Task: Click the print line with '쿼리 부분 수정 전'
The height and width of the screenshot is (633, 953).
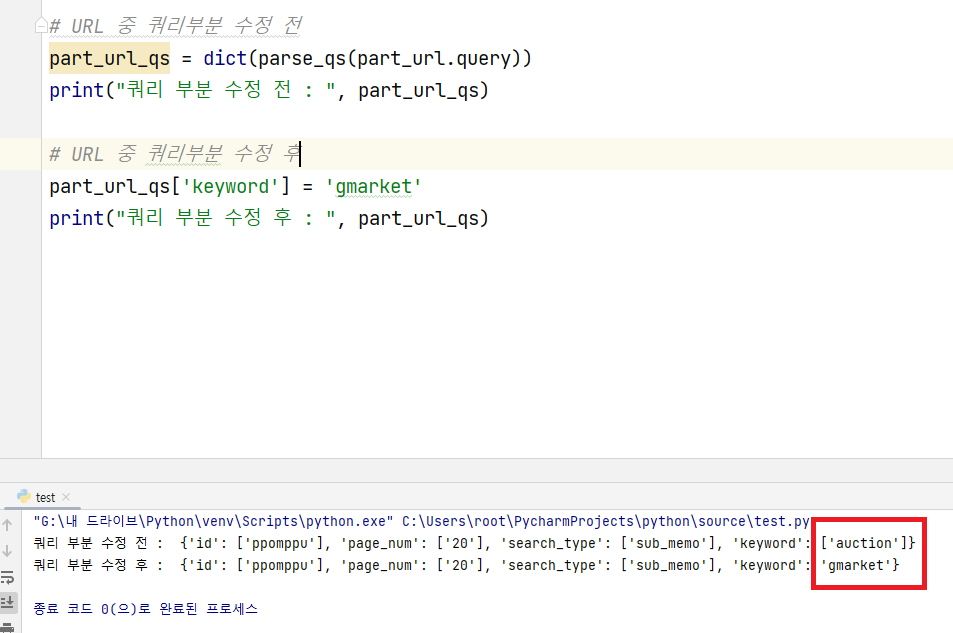Action: pos(269,90)
